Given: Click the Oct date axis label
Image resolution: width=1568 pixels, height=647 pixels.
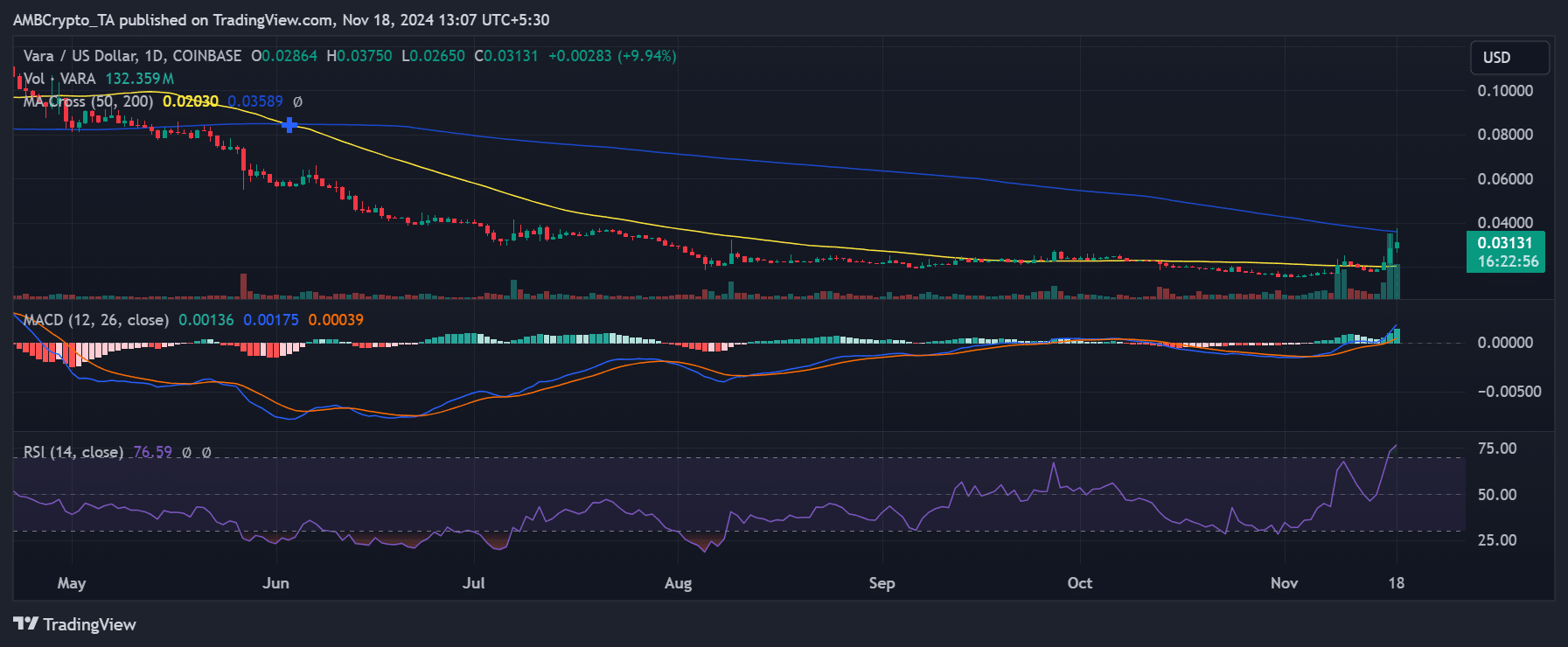Looking at the screenshot, I should click(1080, 583).
